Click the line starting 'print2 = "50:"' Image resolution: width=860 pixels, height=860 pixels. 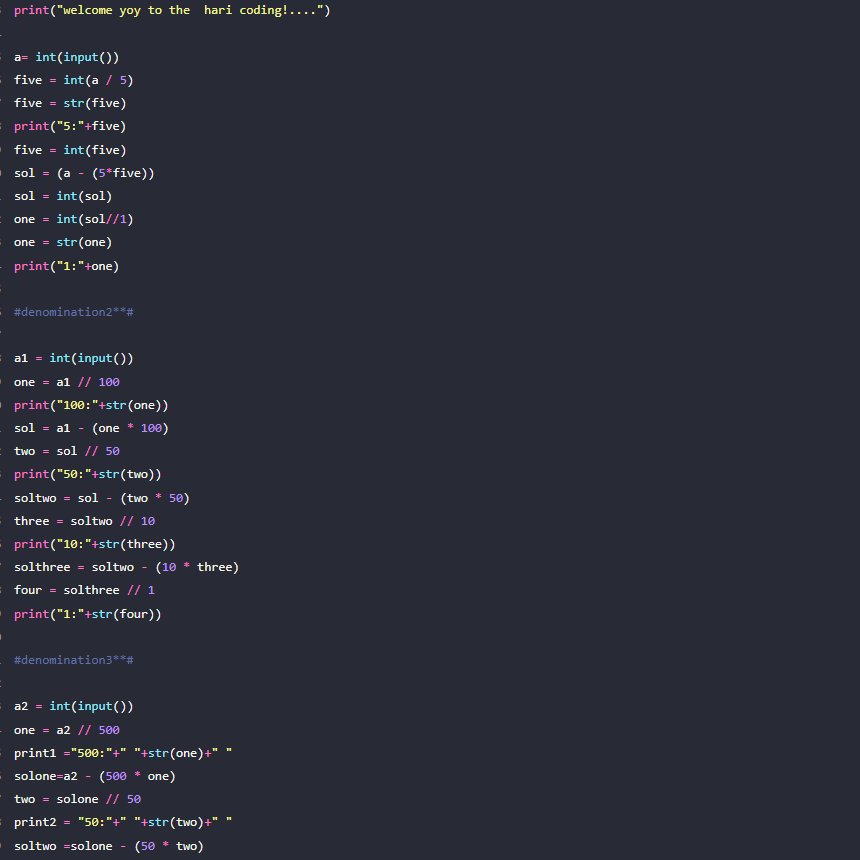[123, 822]
